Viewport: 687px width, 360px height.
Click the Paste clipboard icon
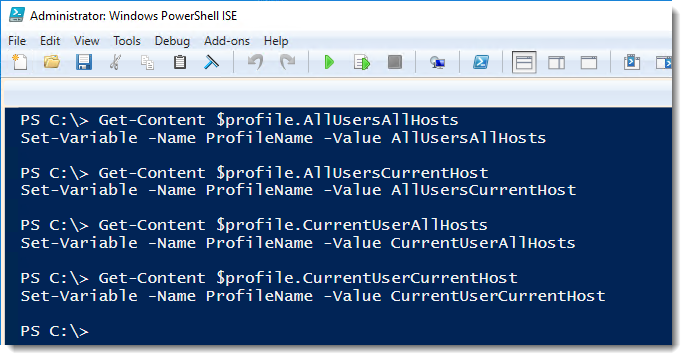[180, 62]
